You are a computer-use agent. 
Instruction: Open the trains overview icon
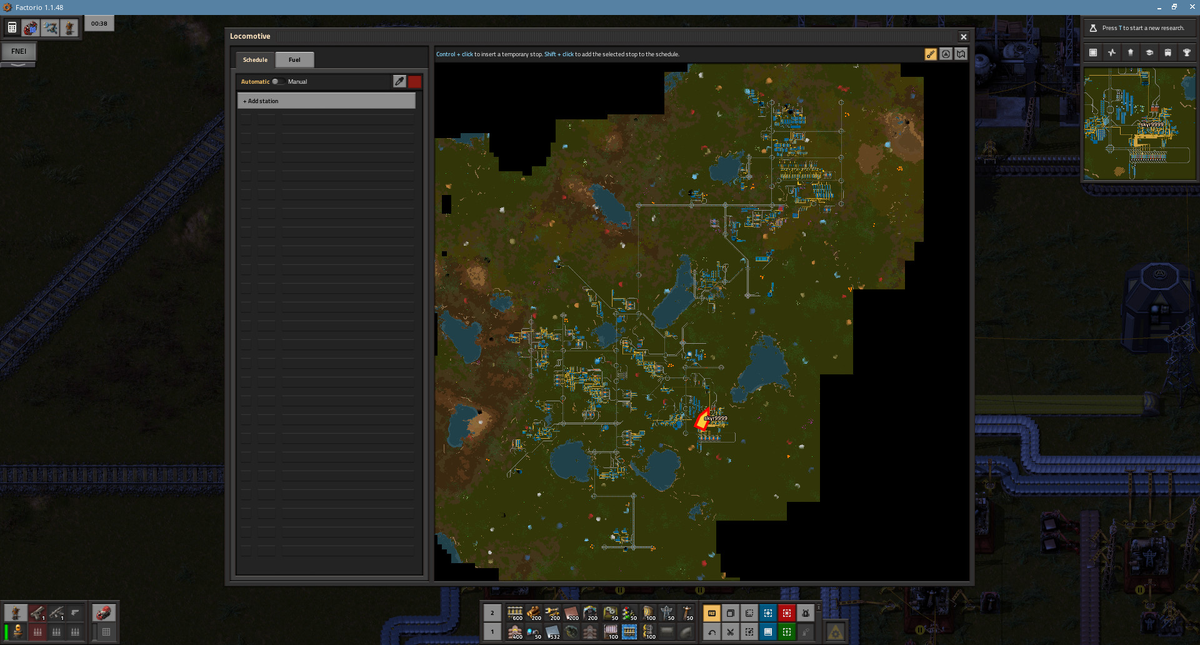pyautogui.click(x=1169, y=52)
